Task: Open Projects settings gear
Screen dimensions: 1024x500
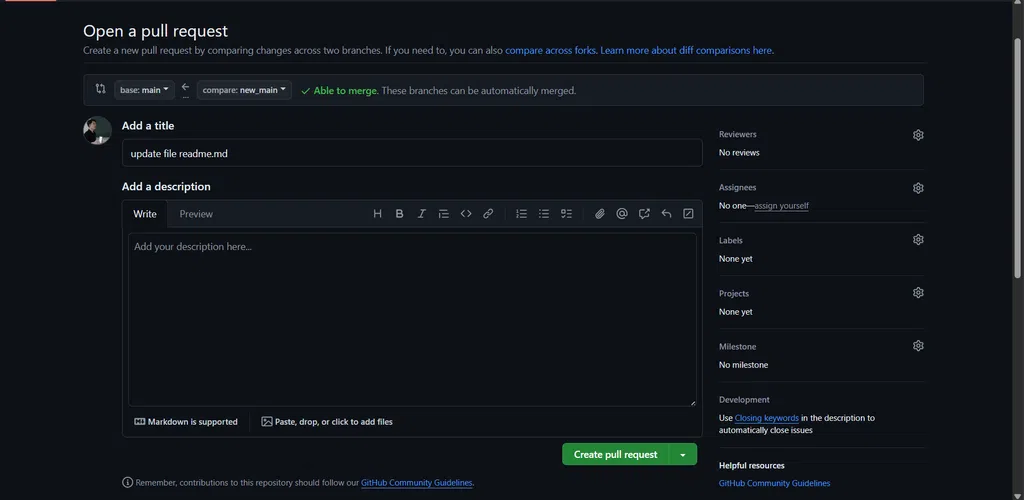Action: [918, 292]
